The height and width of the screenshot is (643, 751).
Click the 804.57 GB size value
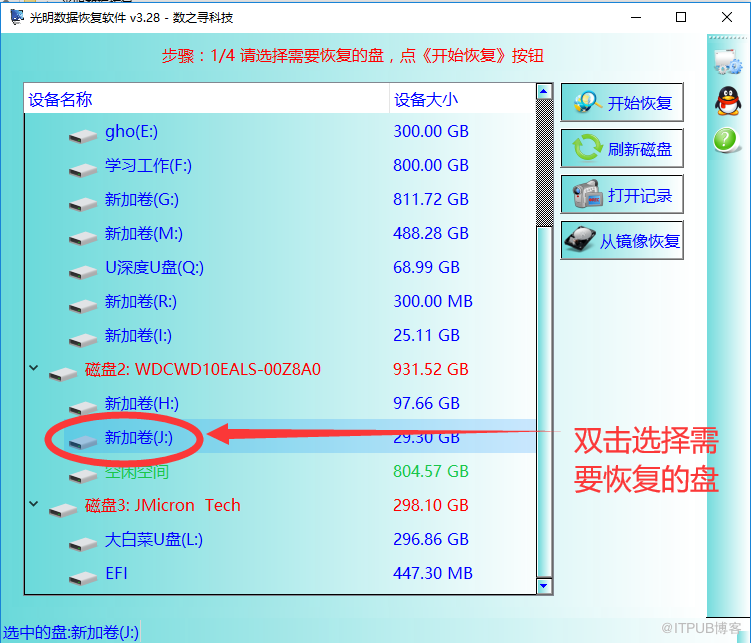pos(431,471)
